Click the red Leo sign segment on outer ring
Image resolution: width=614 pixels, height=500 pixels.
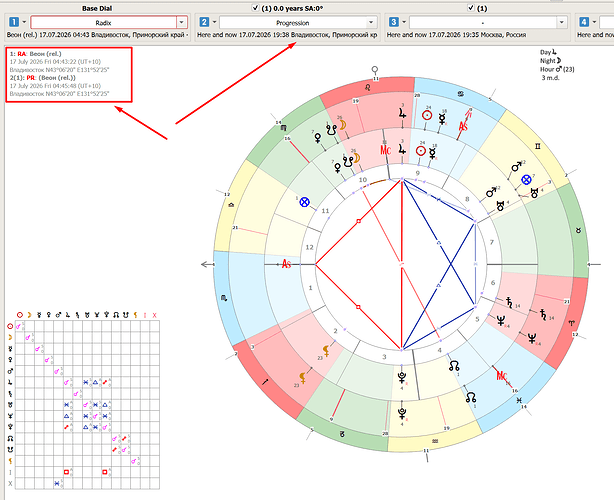pos(367,87)
